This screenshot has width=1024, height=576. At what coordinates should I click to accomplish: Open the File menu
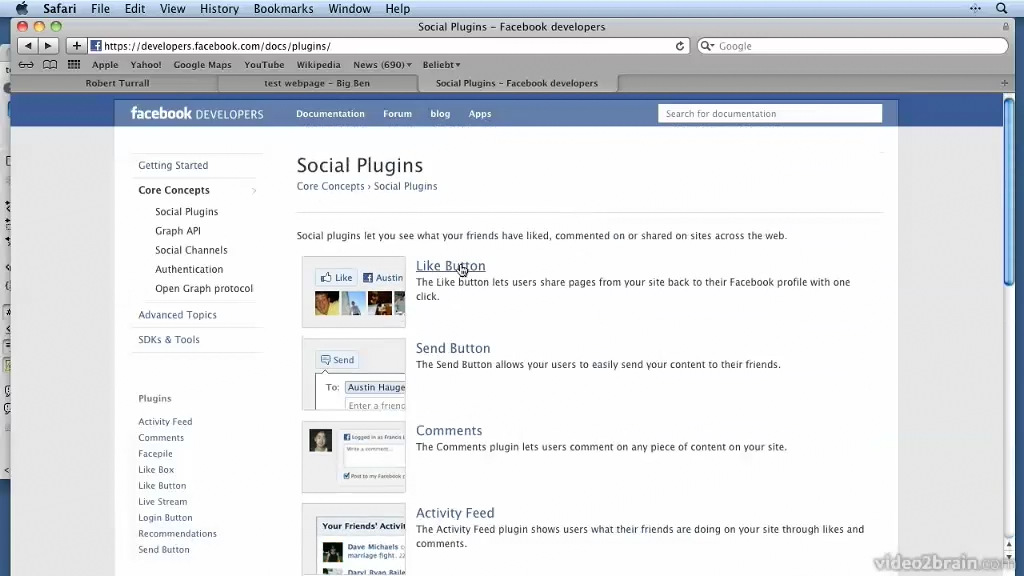[x=101, y=8]
